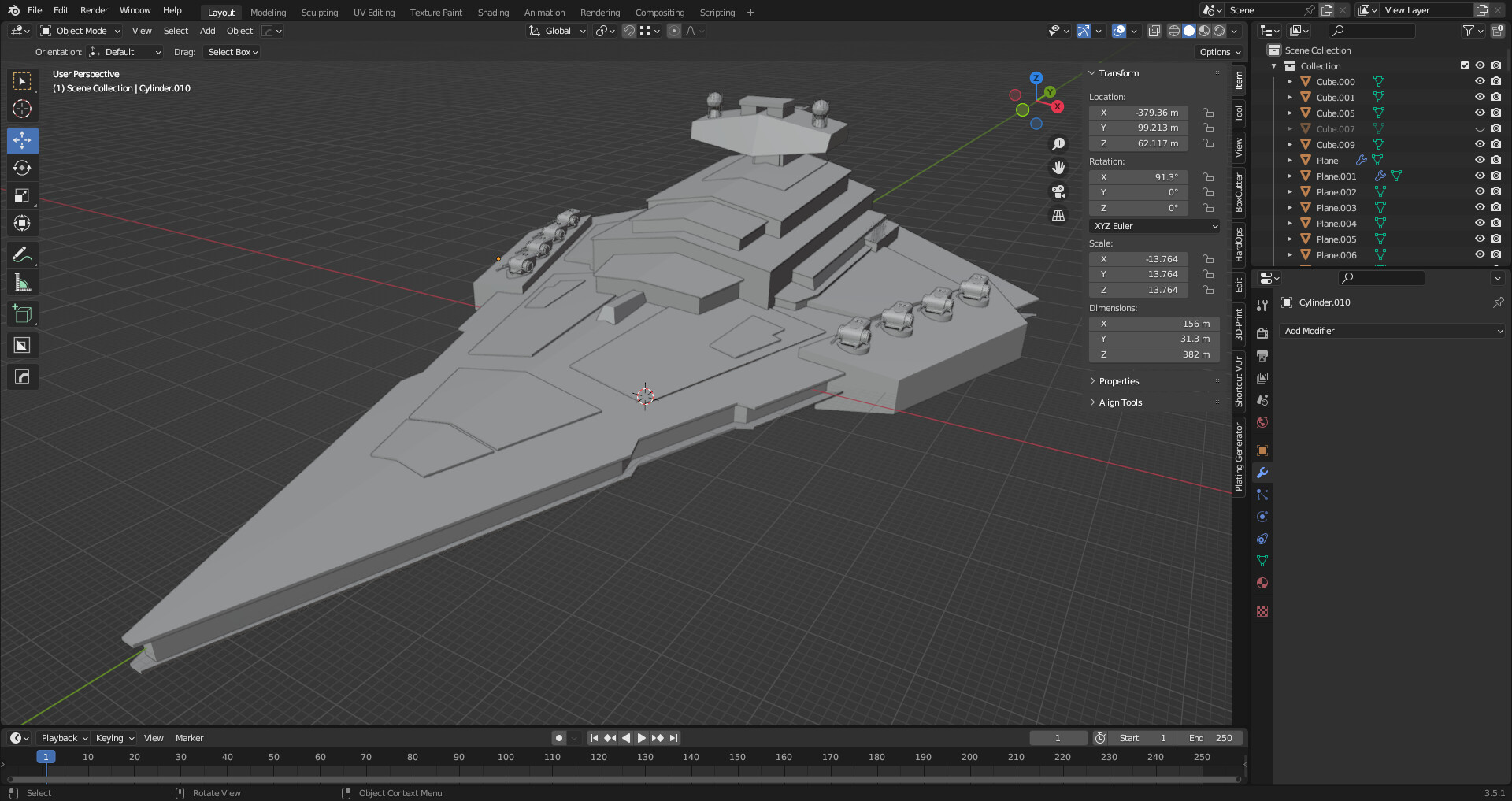
Task: Toggle lock on Rotation Y
Action: click(1208, 192)
